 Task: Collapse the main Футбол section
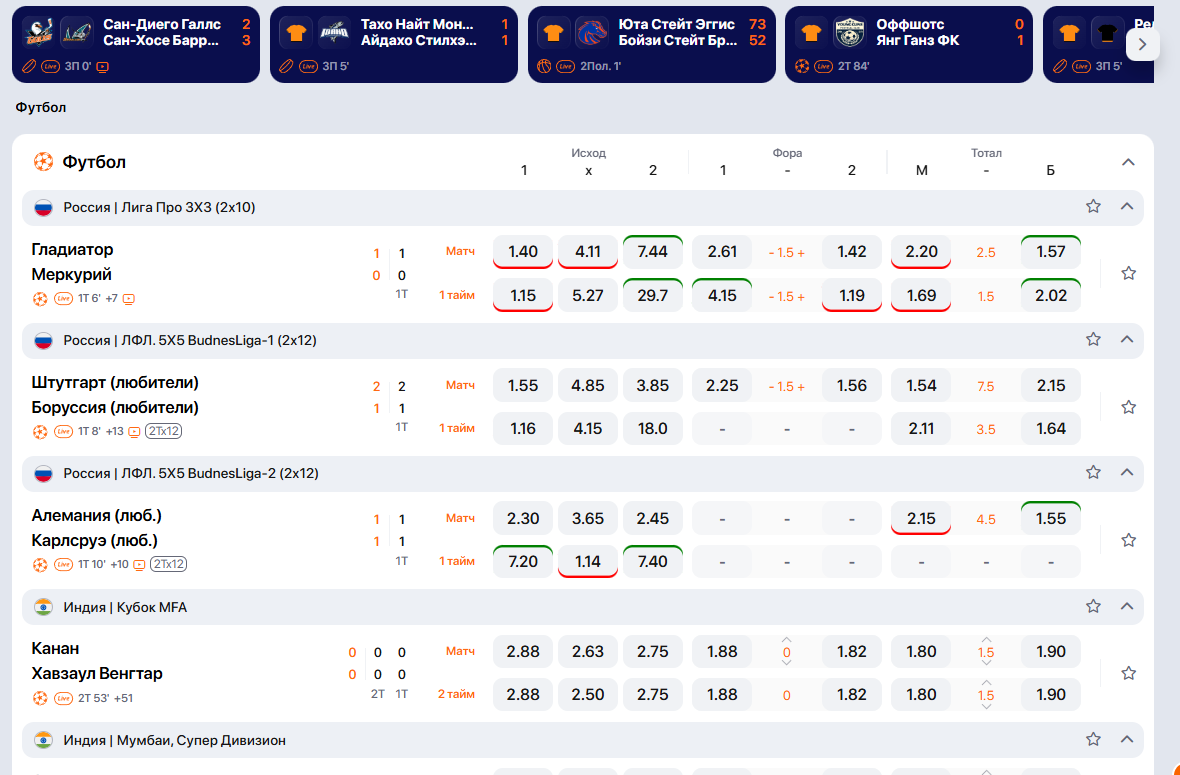1128,162
